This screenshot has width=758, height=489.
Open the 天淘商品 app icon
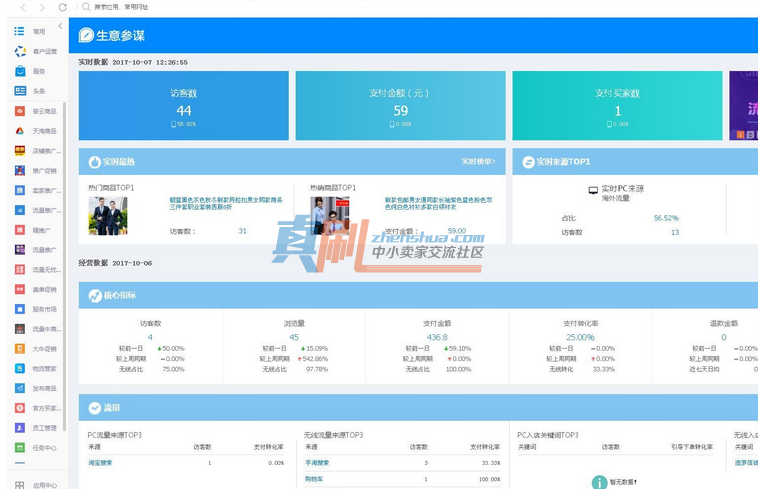pyautogui.click(x=20, y=130)
